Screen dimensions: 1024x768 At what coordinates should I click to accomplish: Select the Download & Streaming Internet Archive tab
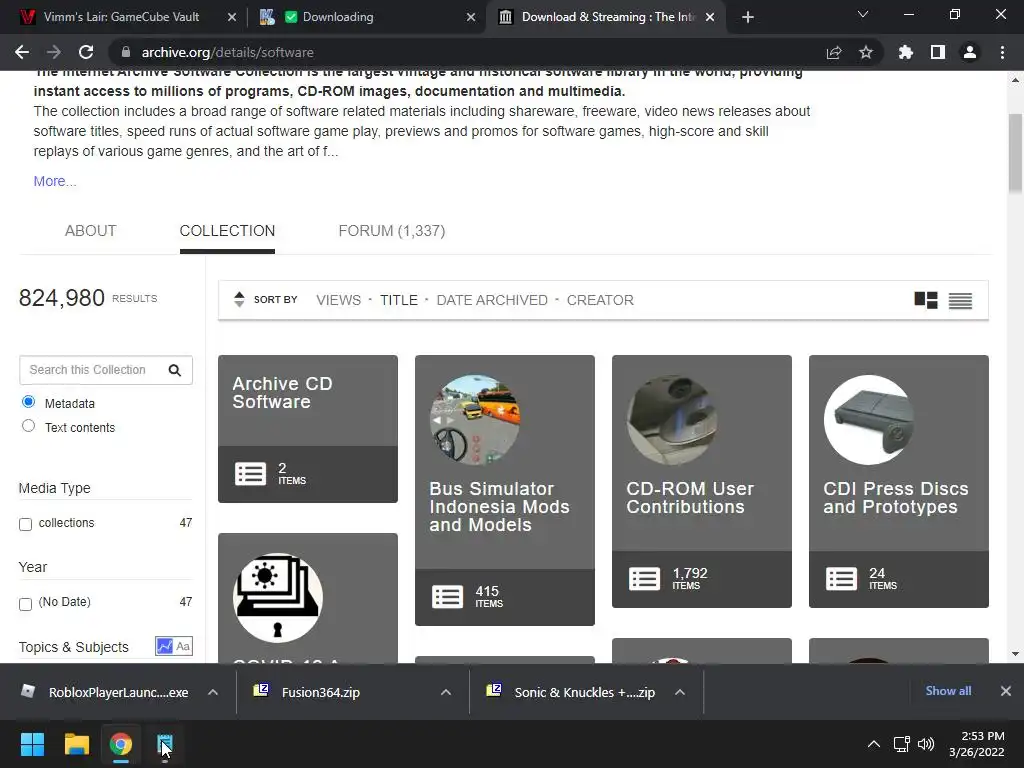coord(606,17)
